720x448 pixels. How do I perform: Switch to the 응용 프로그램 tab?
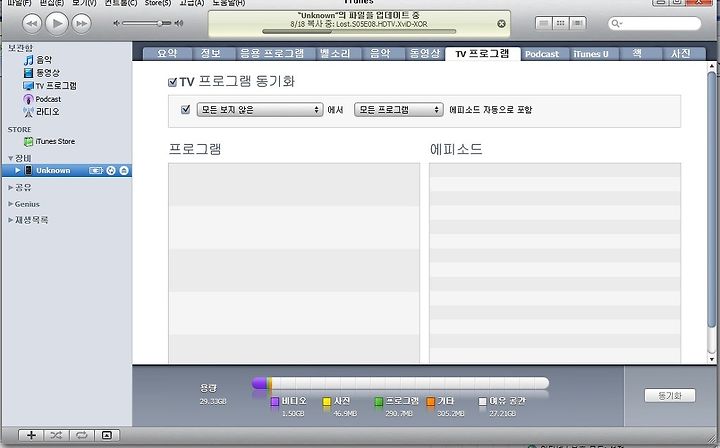tap(272, 54)
